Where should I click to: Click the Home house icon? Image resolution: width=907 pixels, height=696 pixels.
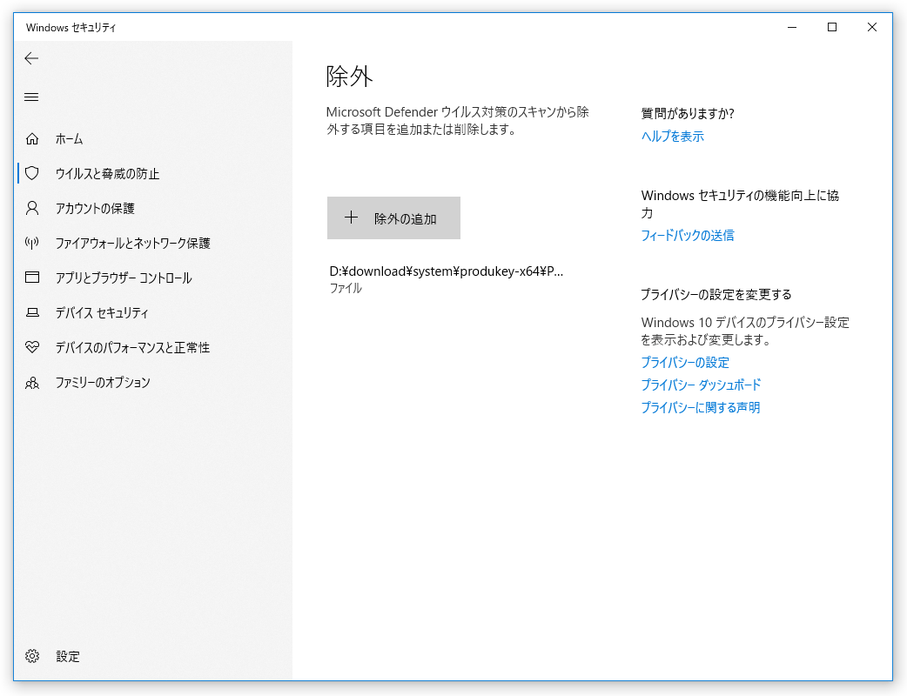click(x=32, y=139)
